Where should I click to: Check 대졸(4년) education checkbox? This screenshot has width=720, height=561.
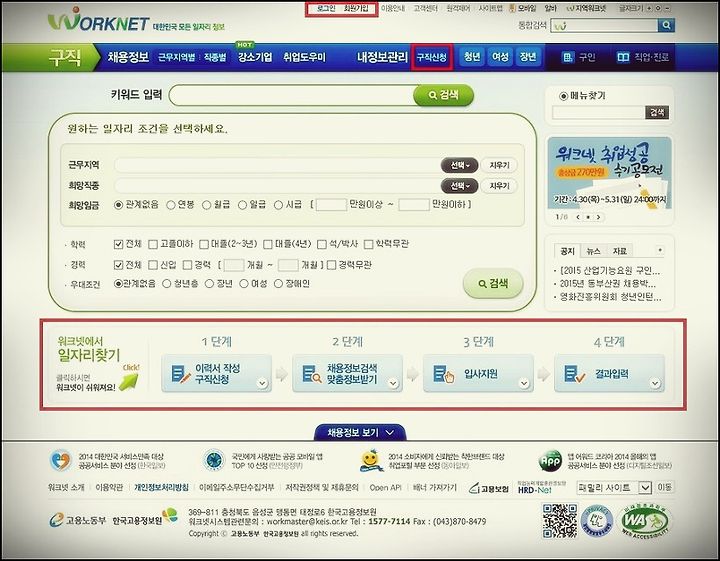268,244
